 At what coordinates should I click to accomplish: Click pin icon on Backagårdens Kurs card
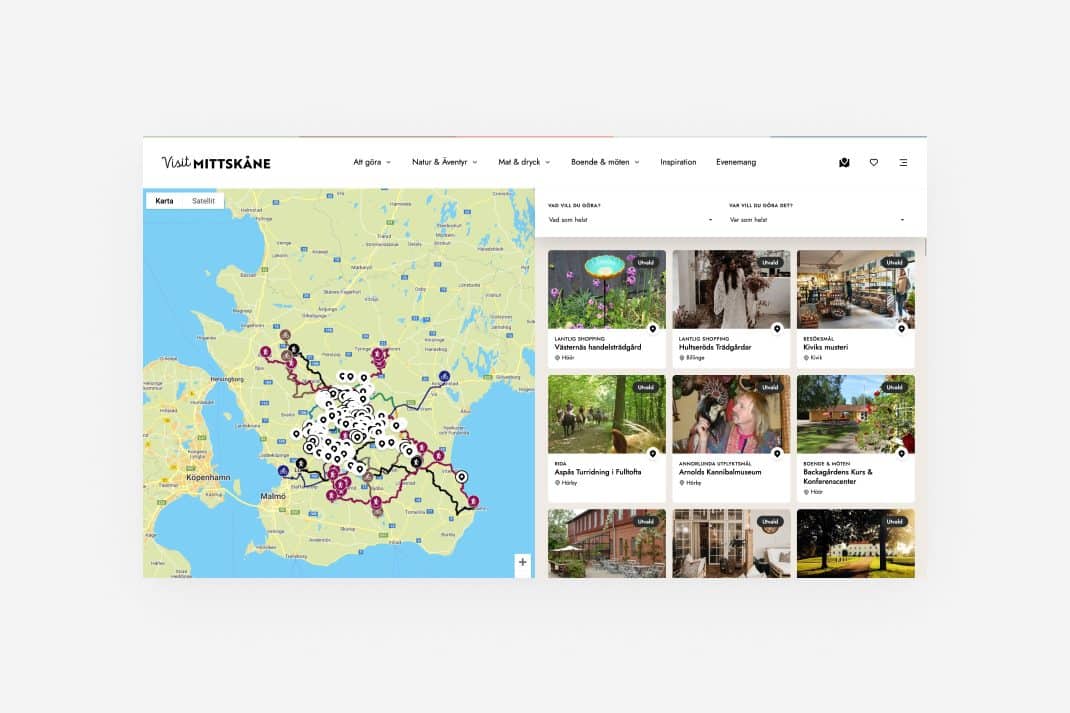pyautogui.click(x=901, y=454)
